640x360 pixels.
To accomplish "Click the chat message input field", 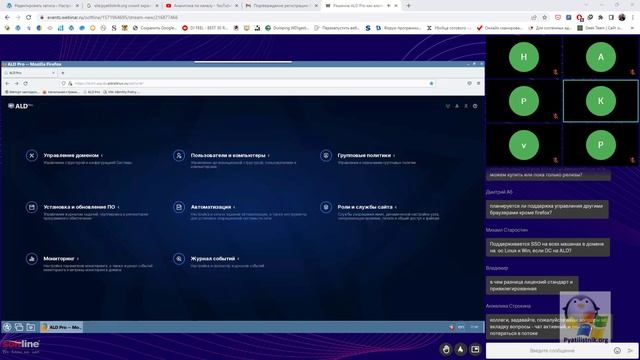I will [x=551, y=351].
